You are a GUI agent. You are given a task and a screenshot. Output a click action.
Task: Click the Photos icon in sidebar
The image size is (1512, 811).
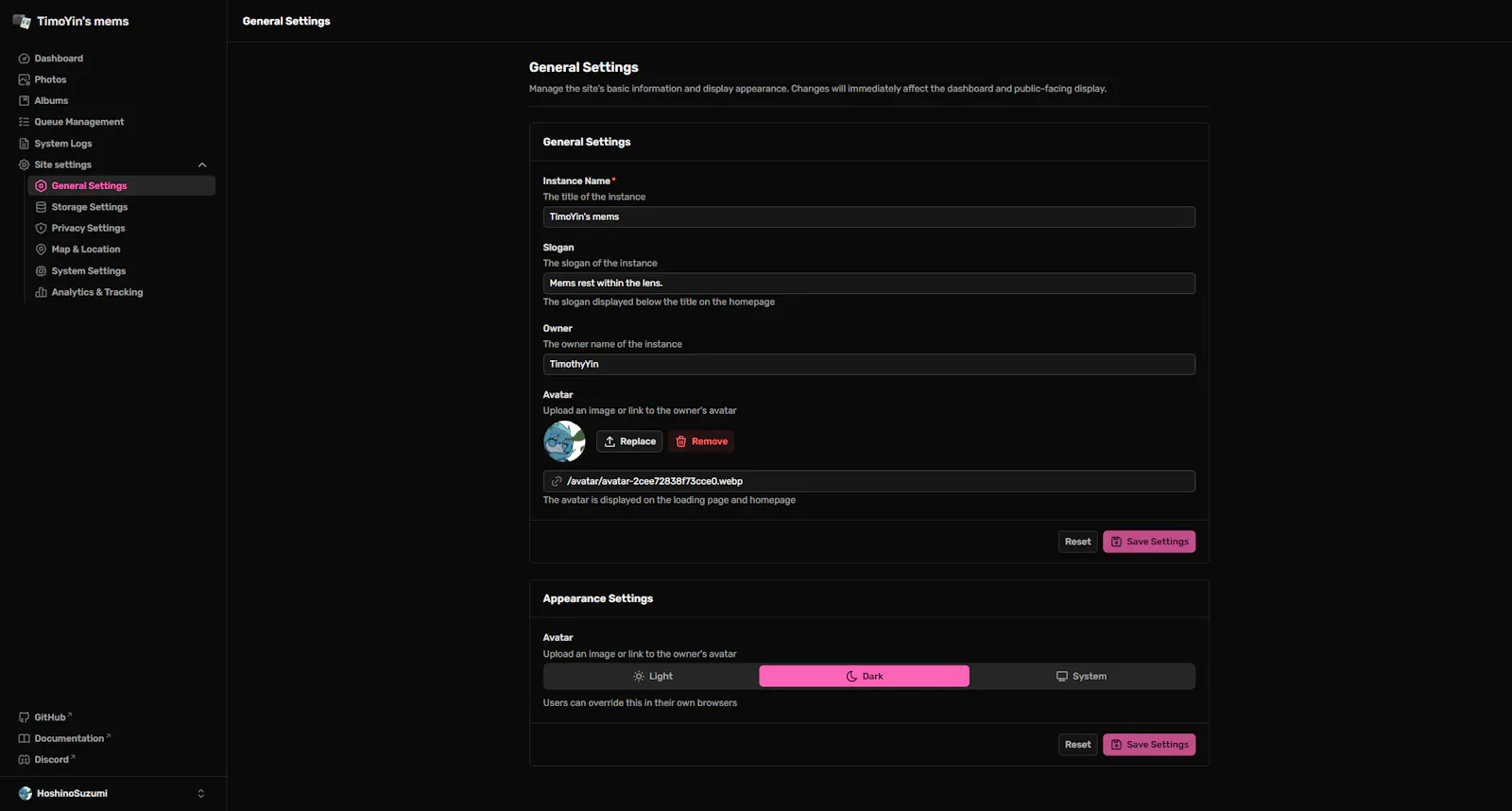[x=25, y=79]
